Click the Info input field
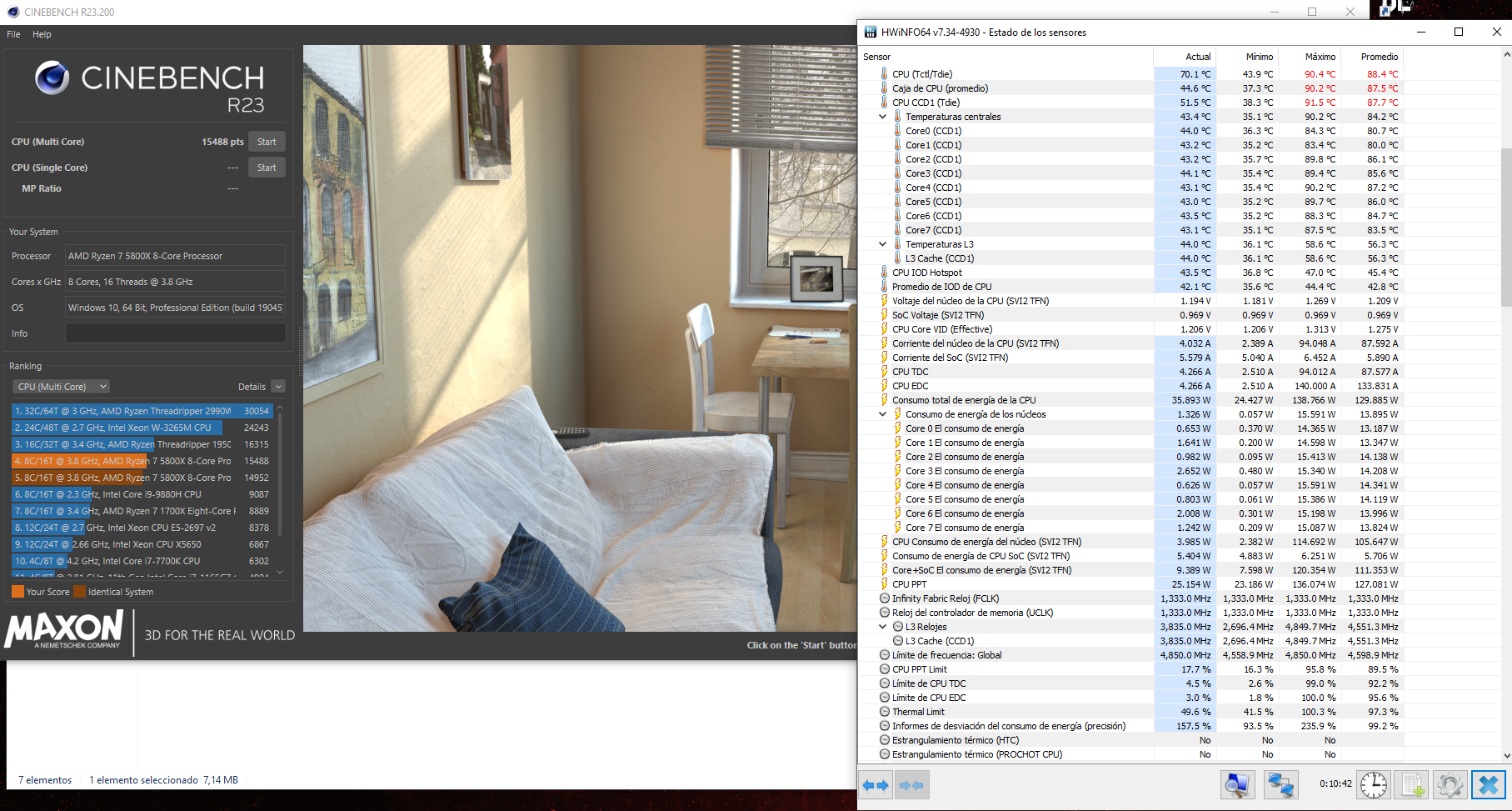This screenshot has width=1512, height=811. click(x=175, y=333)
